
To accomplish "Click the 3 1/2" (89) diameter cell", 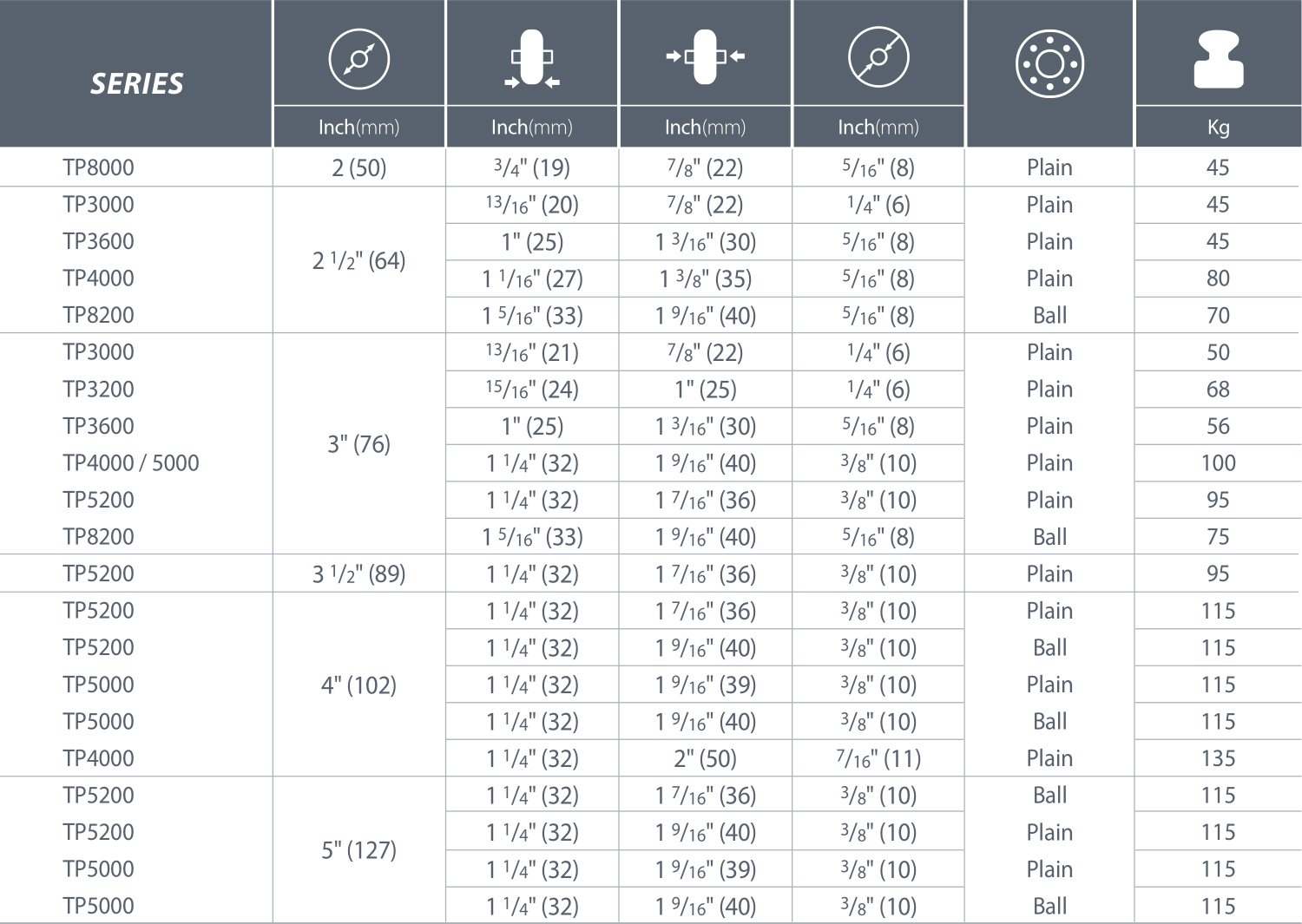I will 358,574.
